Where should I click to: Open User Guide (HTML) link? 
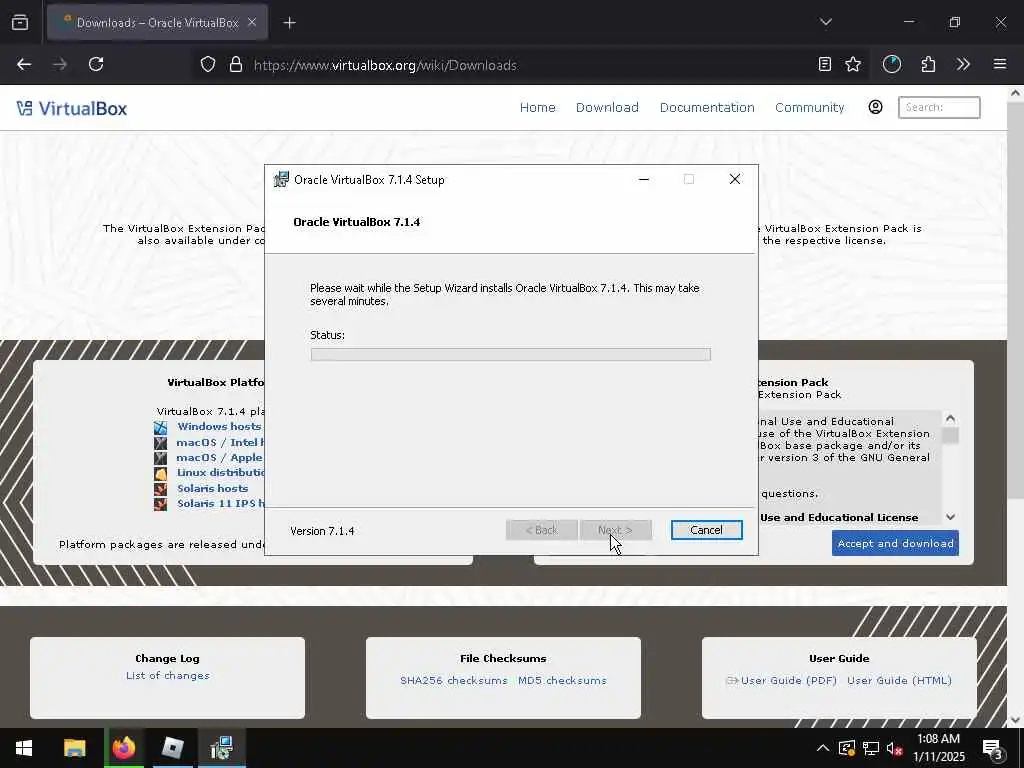tap(899, 680)
